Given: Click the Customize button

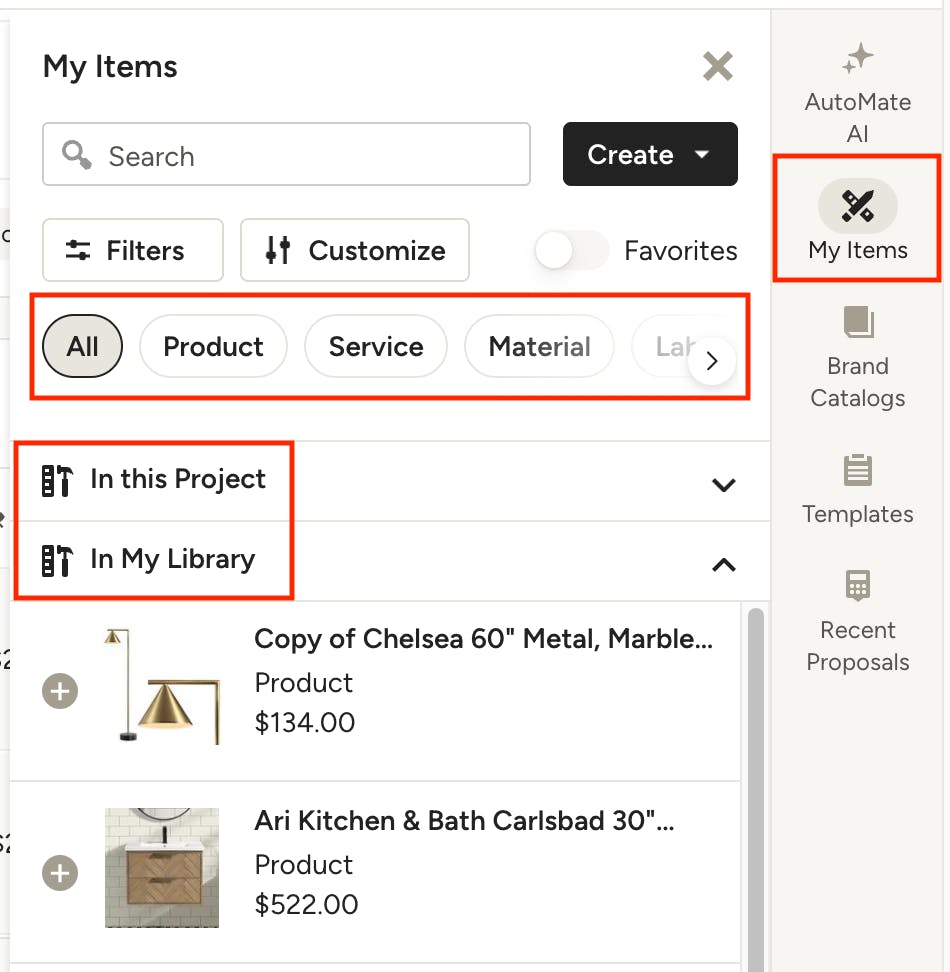Looking at the screenshot, I should click(355, 250).
